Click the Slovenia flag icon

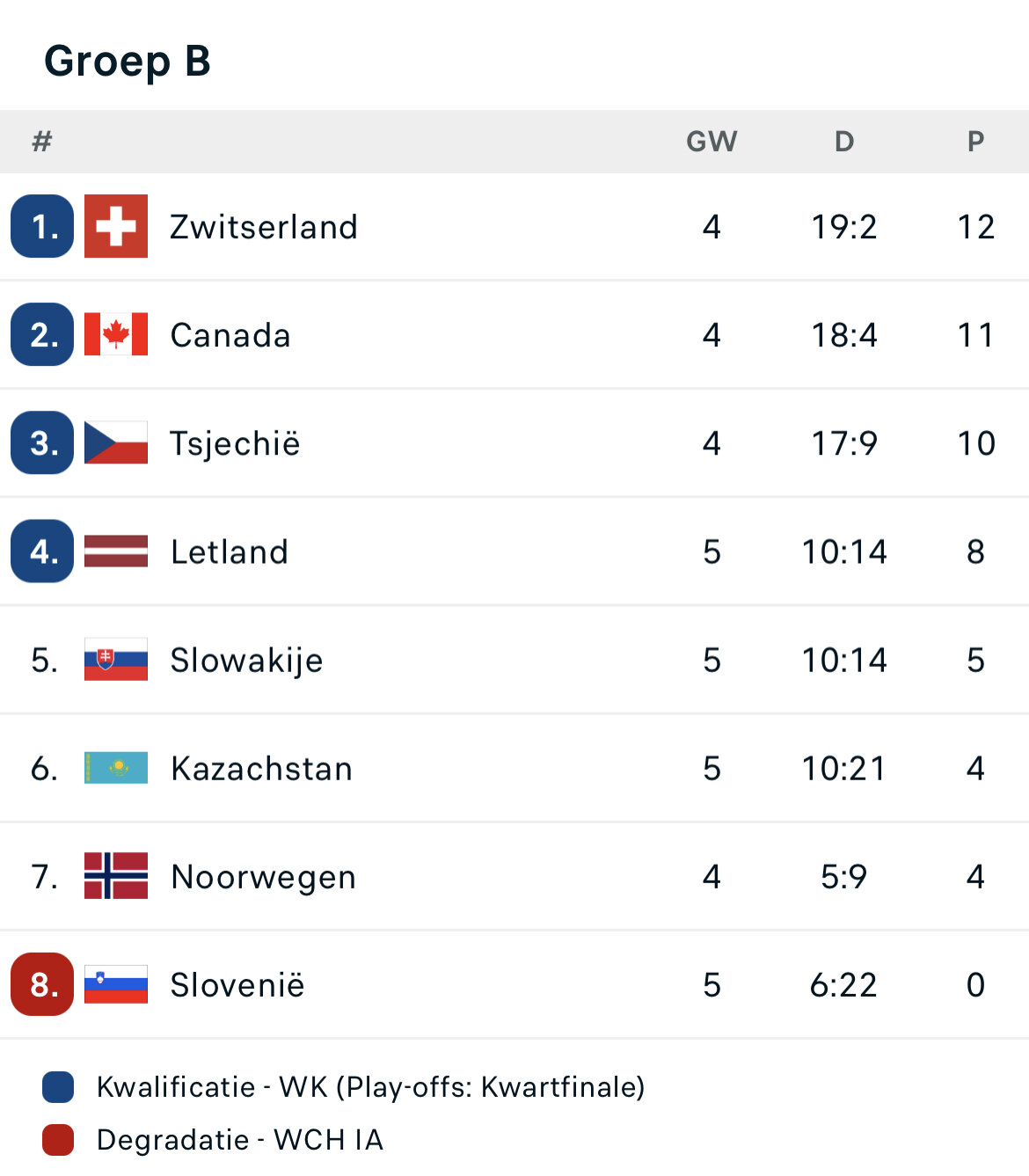click(x=116, y=984)
